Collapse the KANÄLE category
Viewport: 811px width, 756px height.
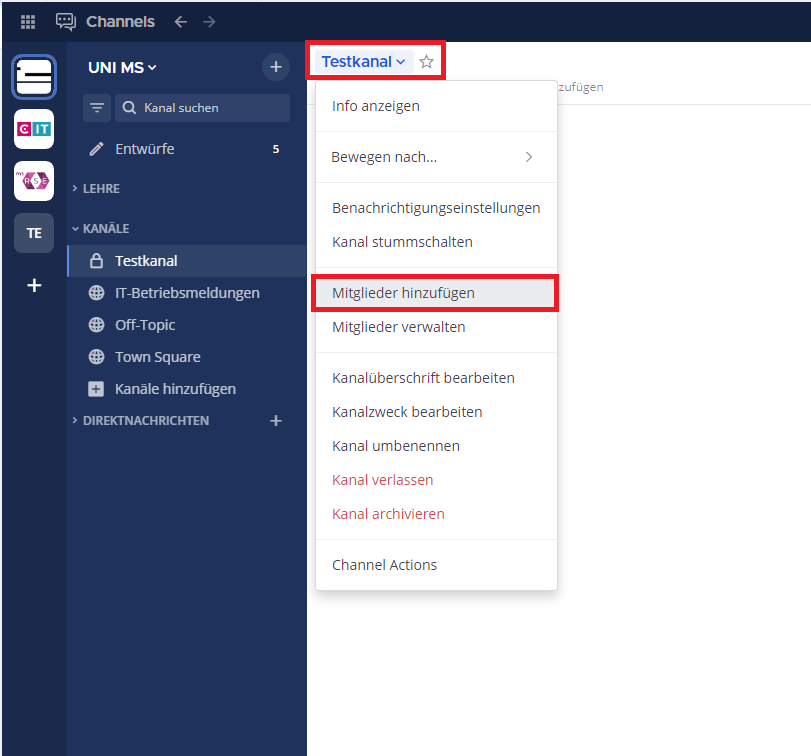pyautogui.click(x=105, y=229)
